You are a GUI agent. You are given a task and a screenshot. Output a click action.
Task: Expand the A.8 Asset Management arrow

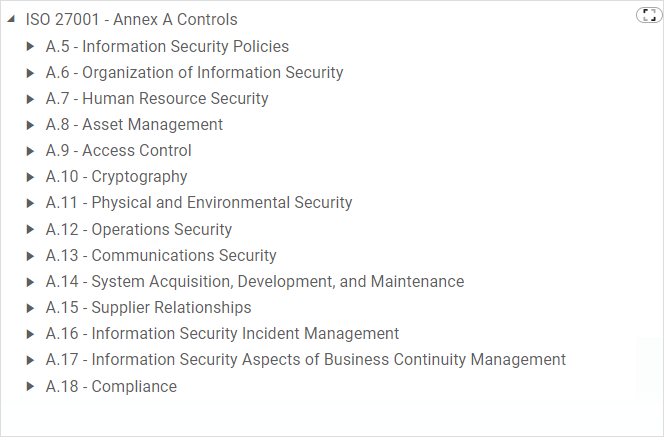point(30,125)
